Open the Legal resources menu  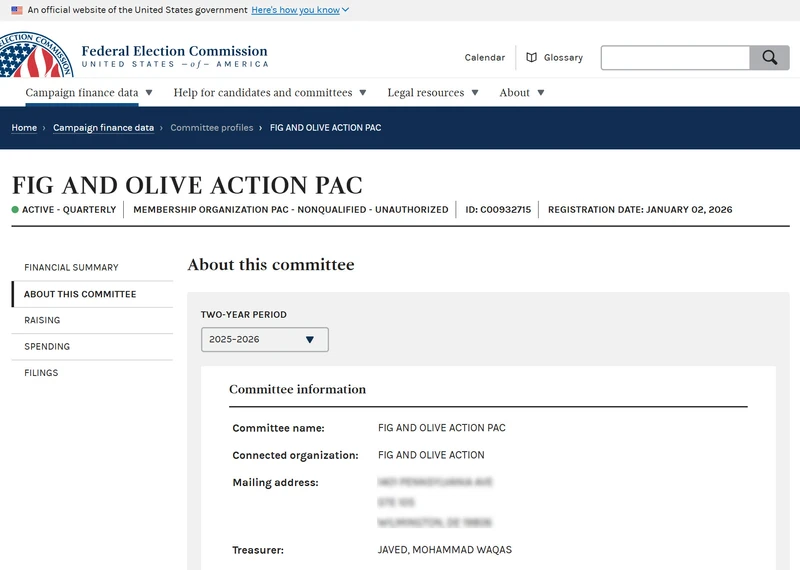coord(426,92)
